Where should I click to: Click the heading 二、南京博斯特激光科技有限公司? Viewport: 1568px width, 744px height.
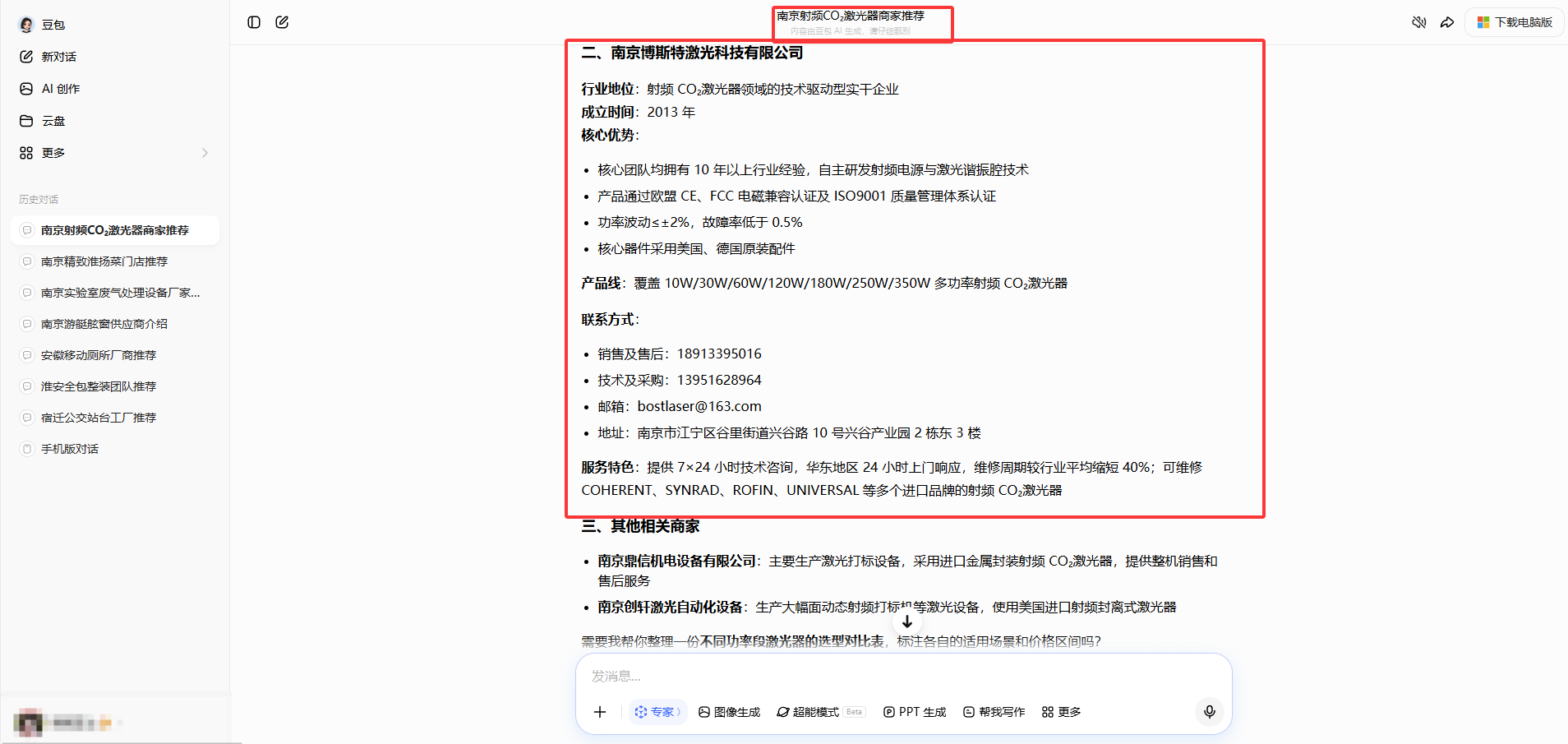[x=692, y=53]
